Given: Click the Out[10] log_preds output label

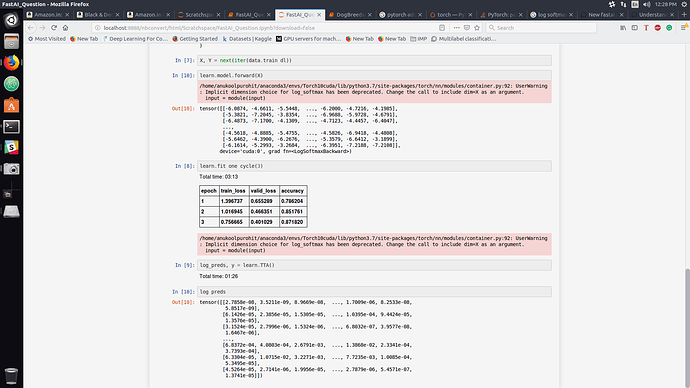Looking at the screenshot, I should tap(183, 302).
